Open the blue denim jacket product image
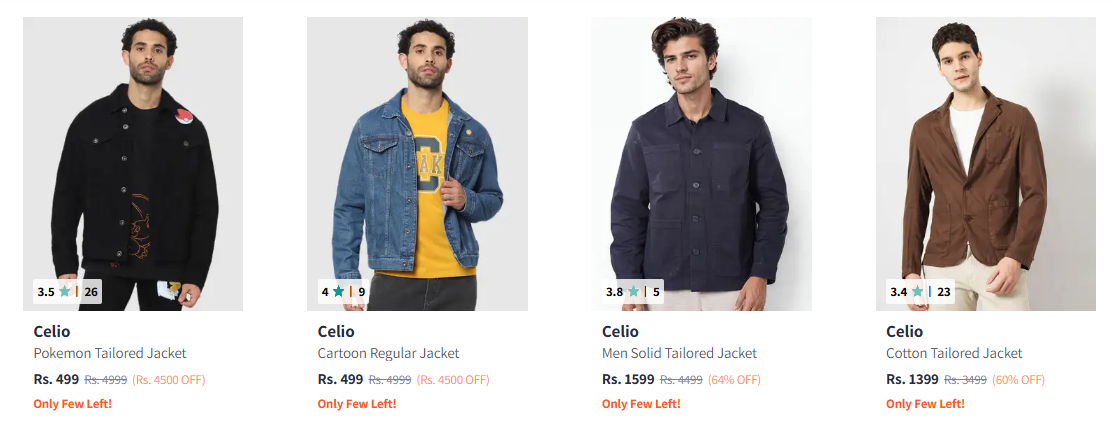Screen dimensions: 1115x437 point(417,160)
